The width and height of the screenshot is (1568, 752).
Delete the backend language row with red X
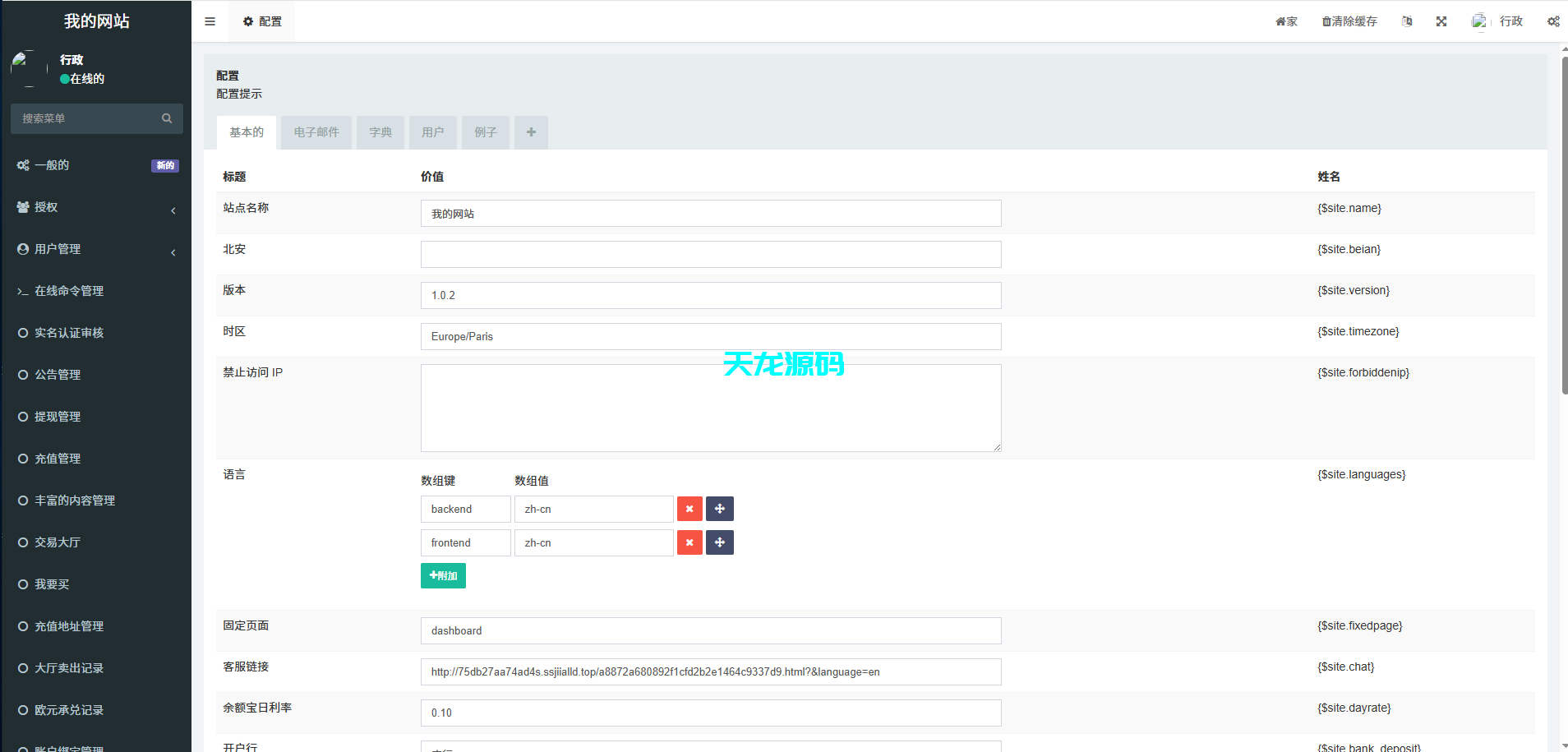(689, 509)
